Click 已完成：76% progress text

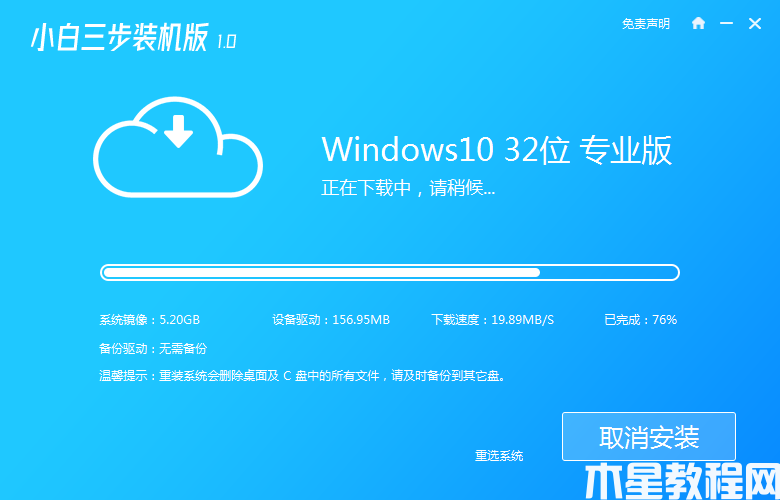641,319
